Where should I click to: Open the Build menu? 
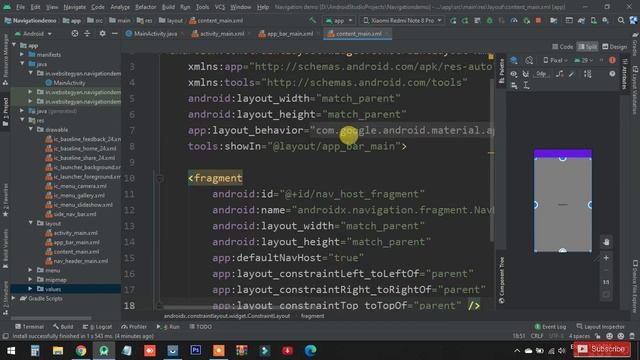(168, 7)
